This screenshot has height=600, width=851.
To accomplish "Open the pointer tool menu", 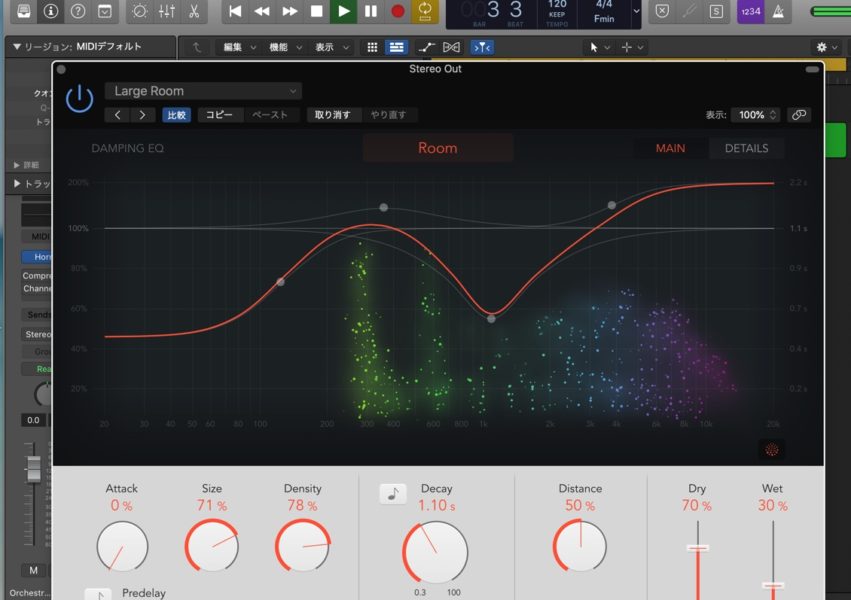I will click(x=599, y=48).
